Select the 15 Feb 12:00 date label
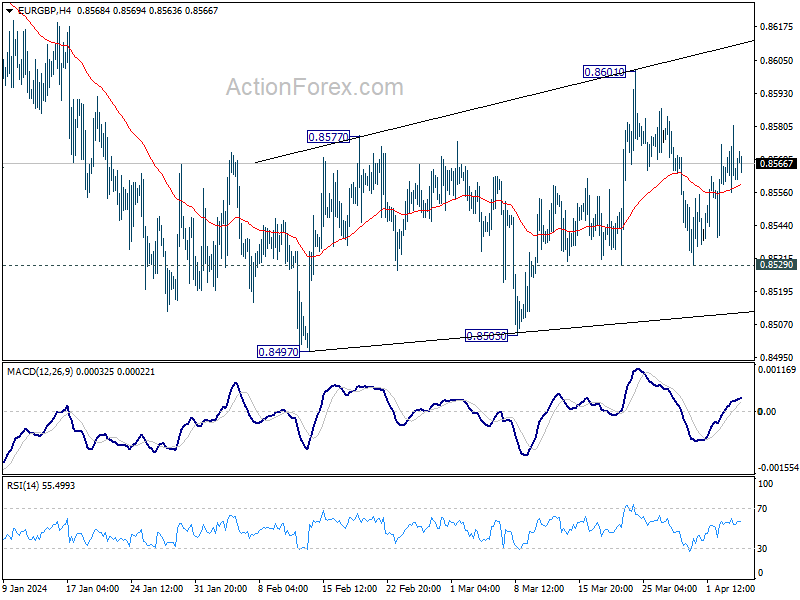800x600 pixels. tap(349, 588)
